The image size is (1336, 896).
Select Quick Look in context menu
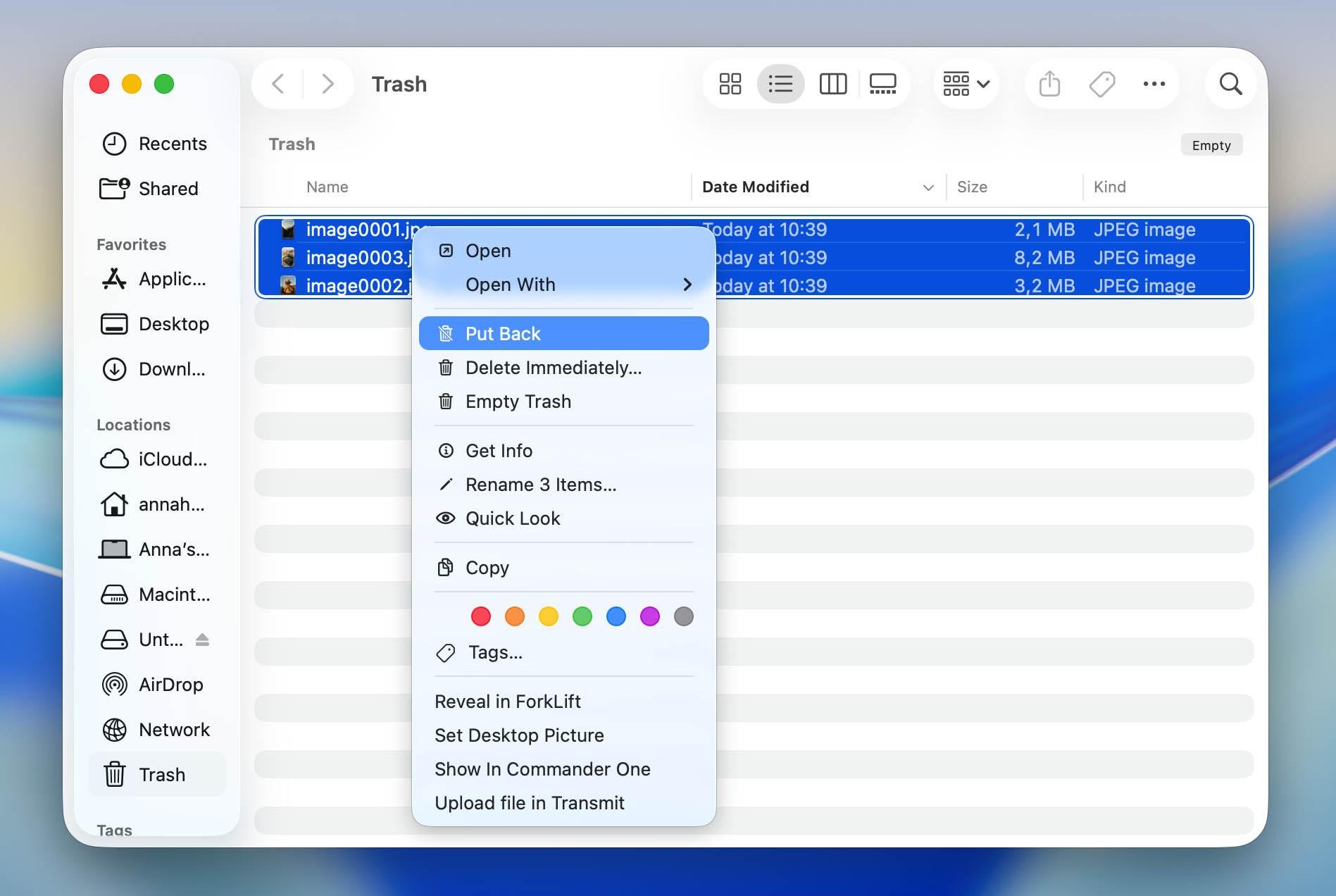[564, 518]
